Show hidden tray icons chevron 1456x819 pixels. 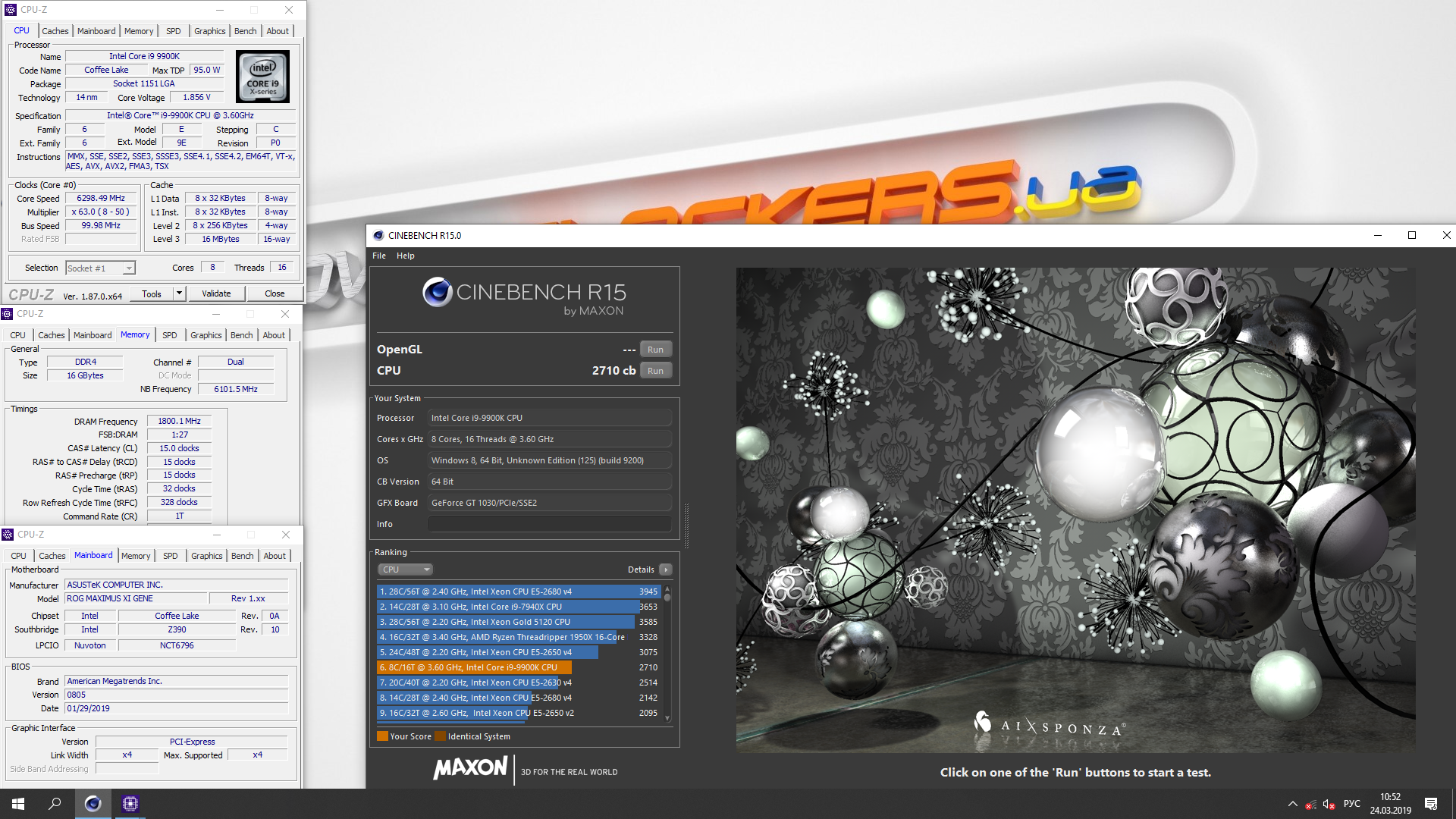point(1292,804)
